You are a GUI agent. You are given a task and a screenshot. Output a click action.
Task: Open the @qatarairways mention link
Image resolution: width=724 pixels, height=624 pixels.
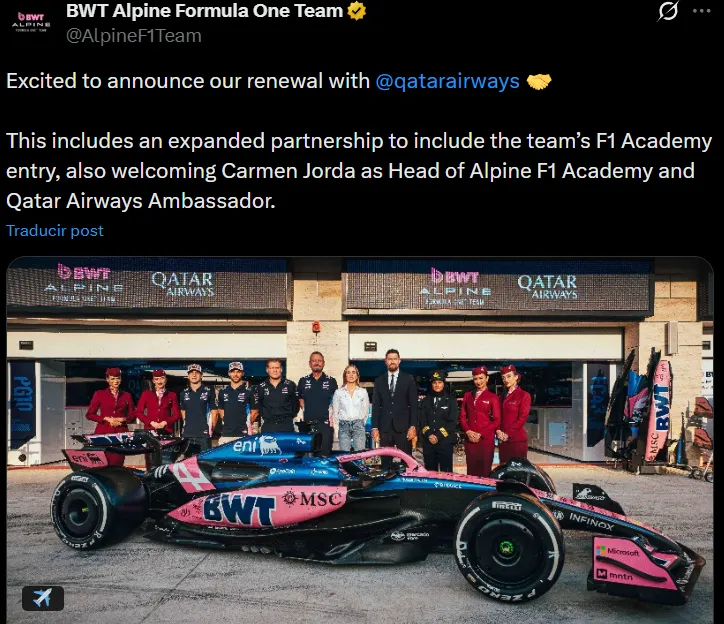click(447, 81)
